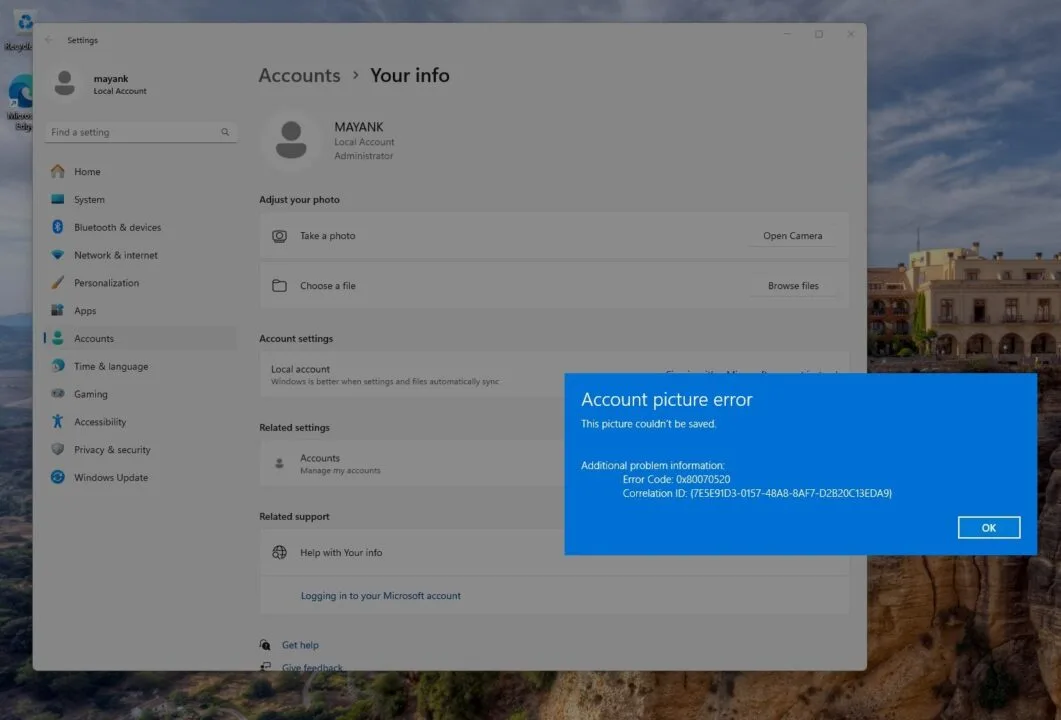Open Logging in to your Microsoft account link
The height and width of the screenshot is (720, 1061).
[x=380, y=596]
